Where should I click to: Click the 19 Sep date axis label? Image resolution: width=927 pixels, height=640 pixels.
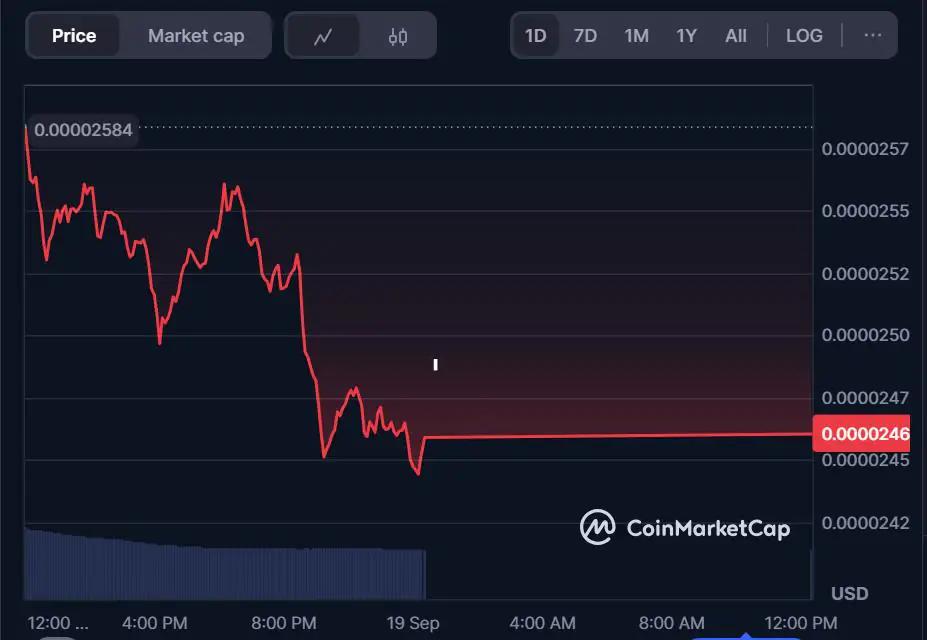(413, 623)
